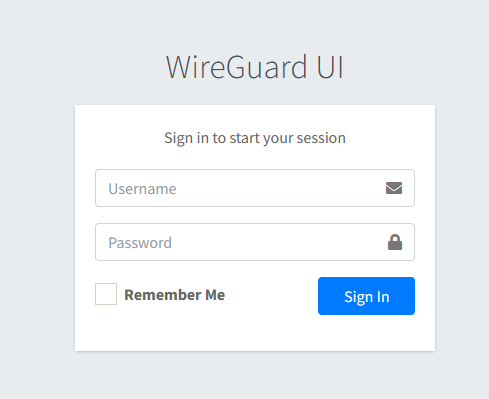Enable the Remember Me option box
The image size is (489, 399).
pyautogui.click(x=106, y=294)
